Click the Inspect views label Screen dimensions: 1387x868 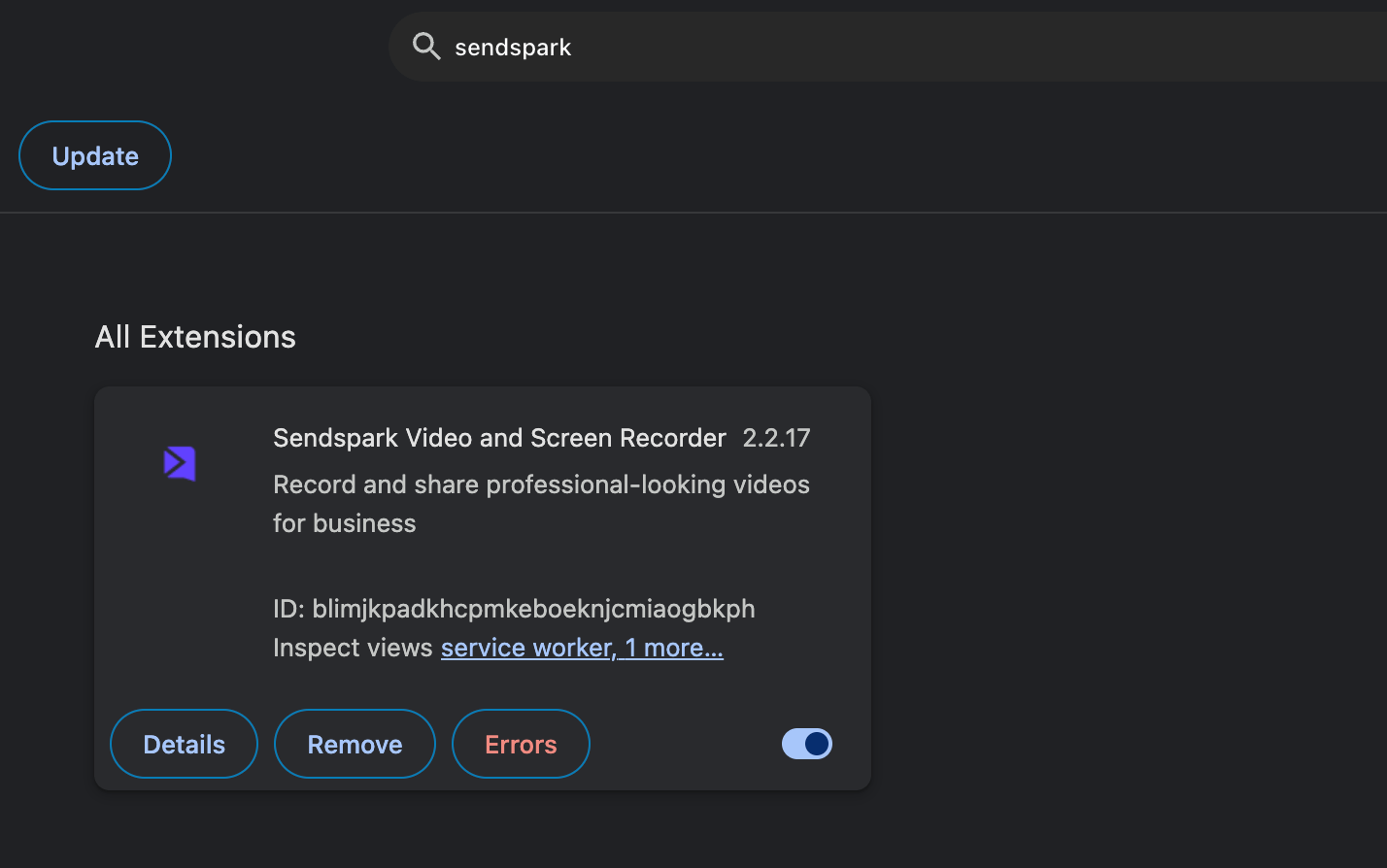[x=353, y=648]
